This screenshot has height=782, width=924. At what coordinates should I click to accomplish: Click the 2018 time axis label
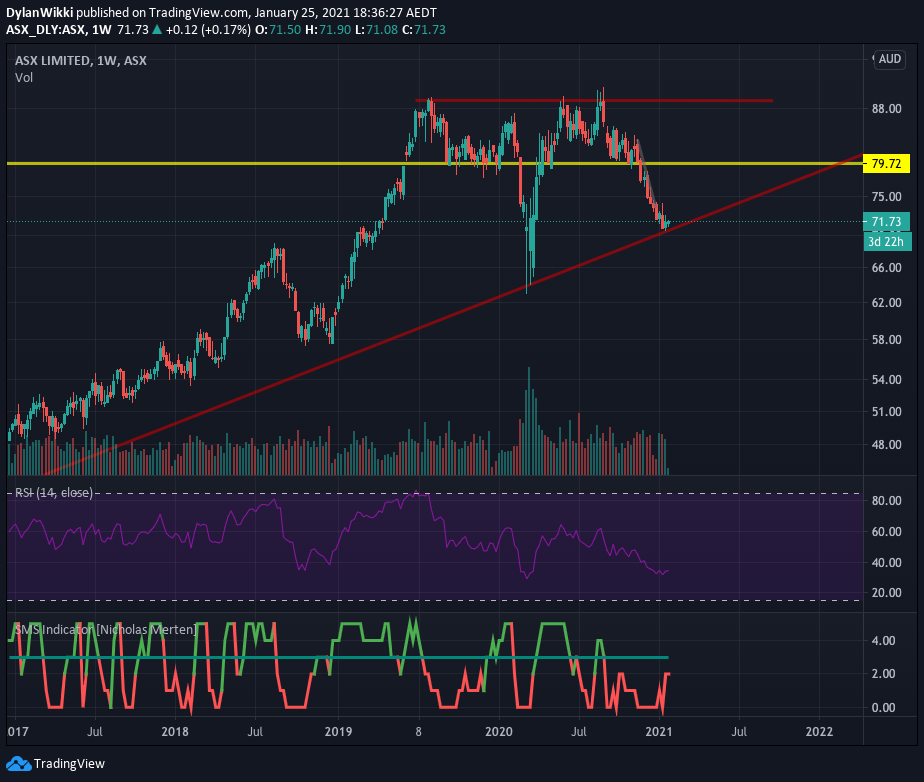click(175, 731)
